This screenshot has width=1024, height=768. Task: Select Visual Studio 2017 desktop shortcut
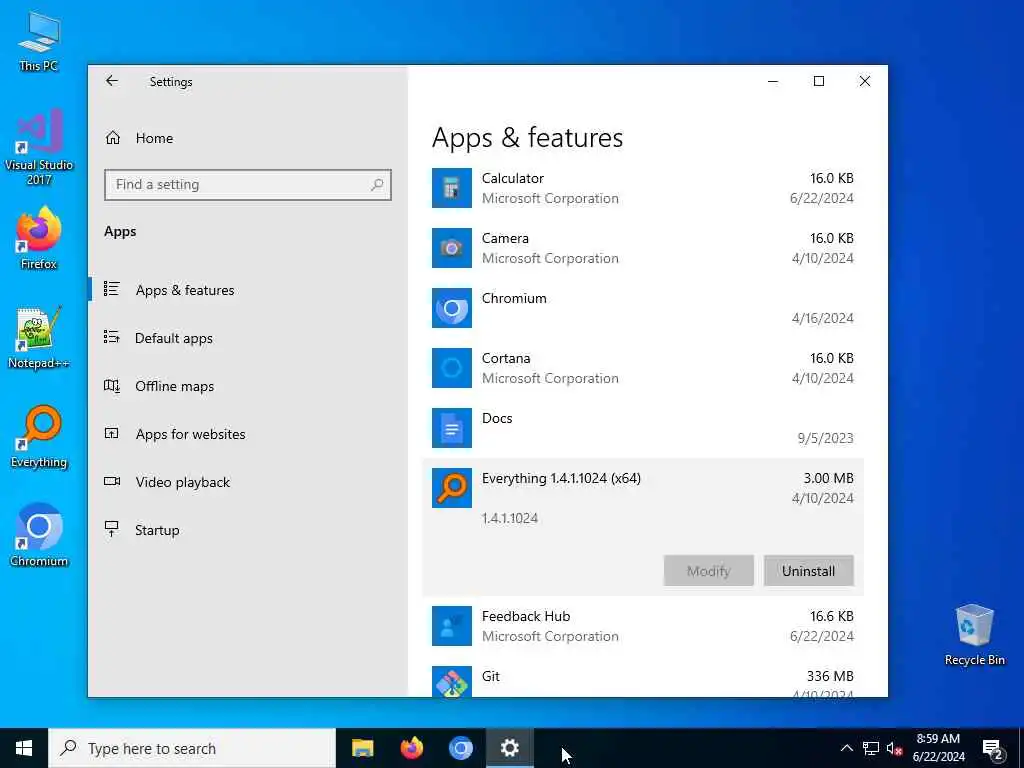point(39,148)
